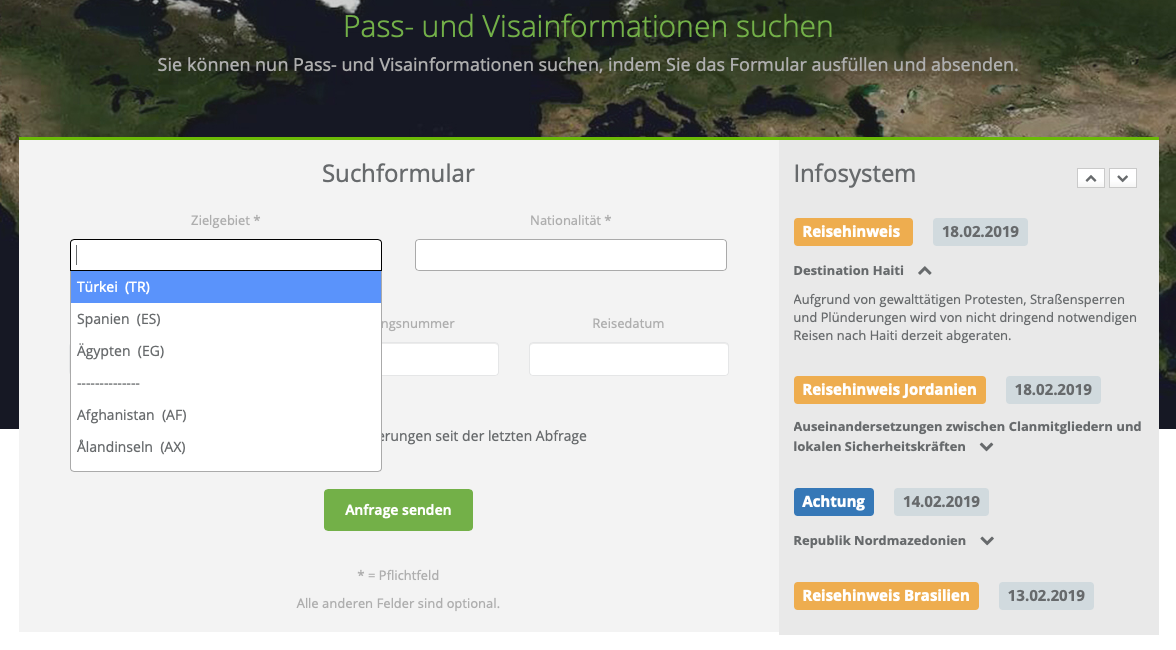Choose Ålandinseln (AX) from the options
The width and height of the screenshot is (1176, 650).
click(226, 447)
